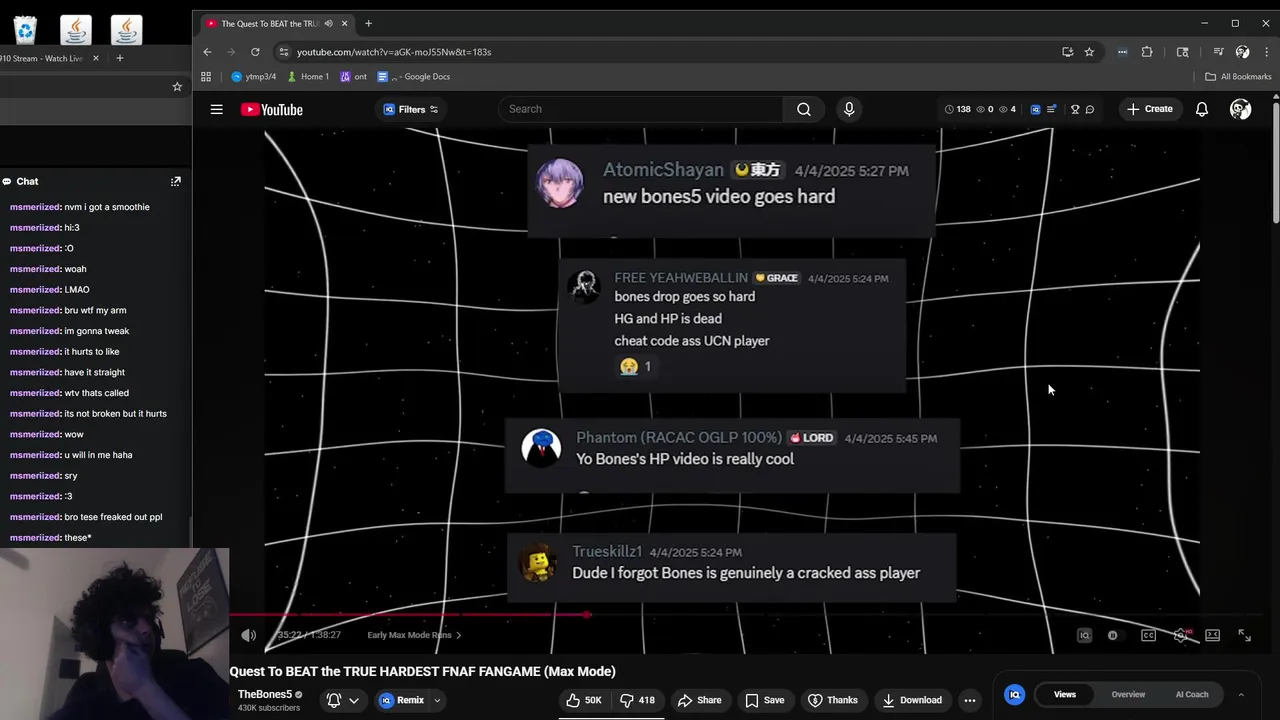The height and width of the screenshot is (720, 1280).
Task: Open the vidIQ Filters button
Action: (410, 110)
